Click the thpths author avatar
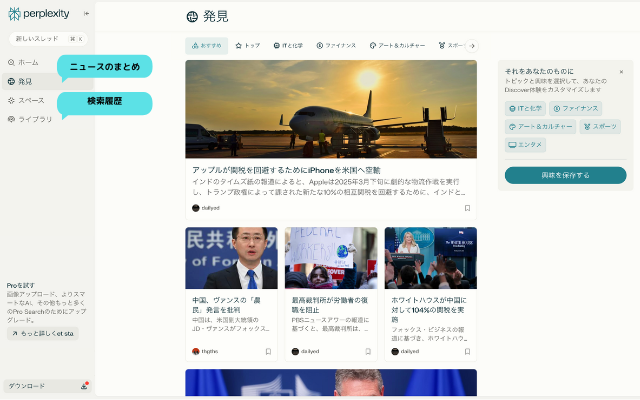Image resolution: width=640 pixels, height=400 pixels. (196, 351)
